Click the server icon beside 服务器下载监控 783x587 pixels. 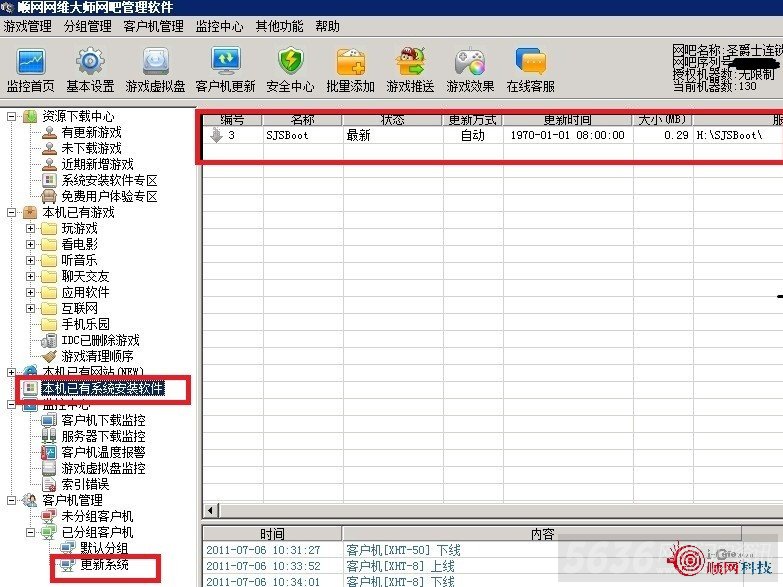point(49,436)
